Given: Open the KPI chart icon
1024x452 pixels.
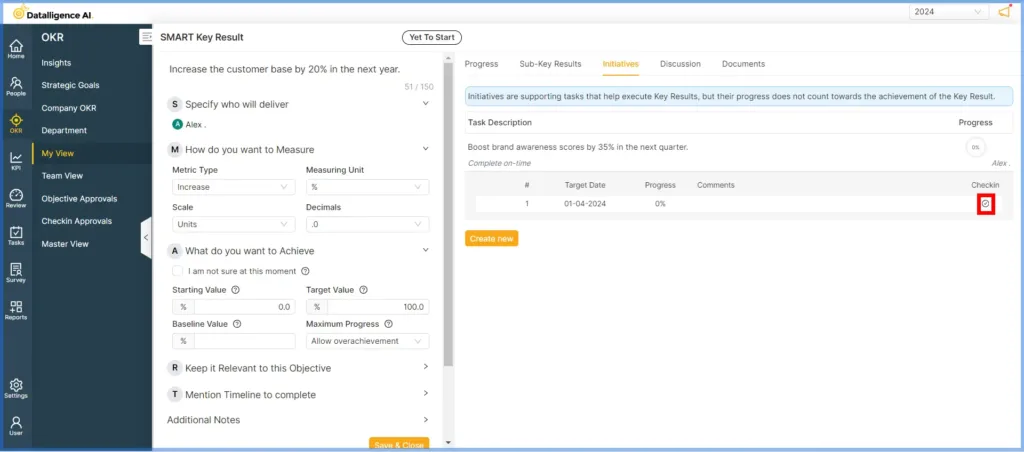Looking at the screenshot, I should click(16, 161).
